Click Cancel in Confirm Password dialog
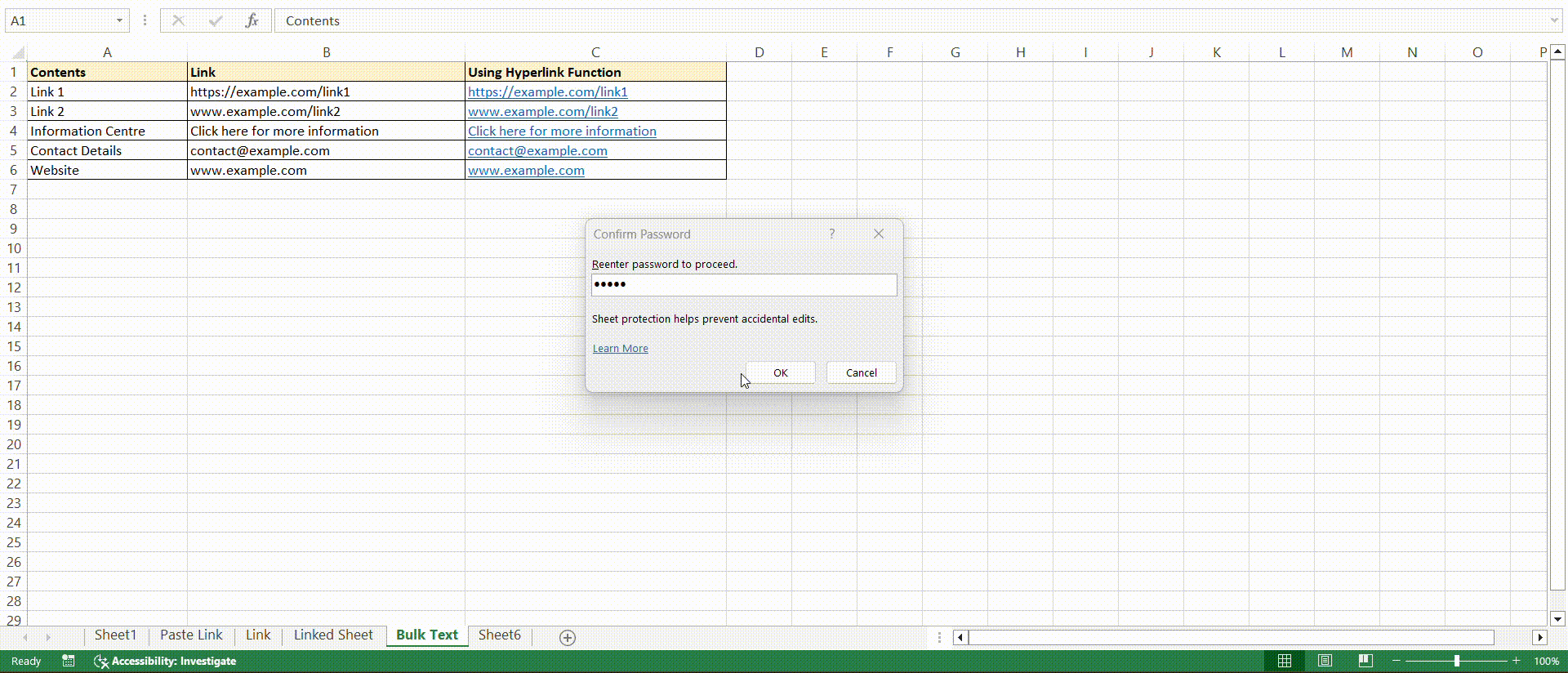 click(861, 372)
